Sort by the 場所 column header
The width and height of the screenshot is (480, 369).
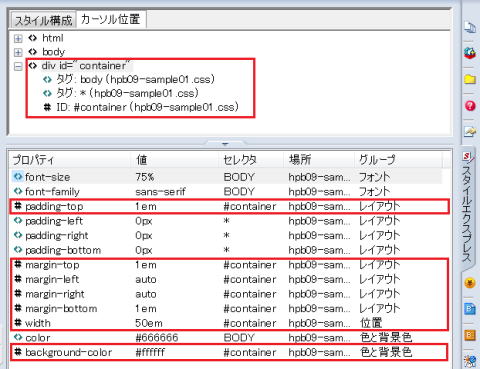[319, 160]
